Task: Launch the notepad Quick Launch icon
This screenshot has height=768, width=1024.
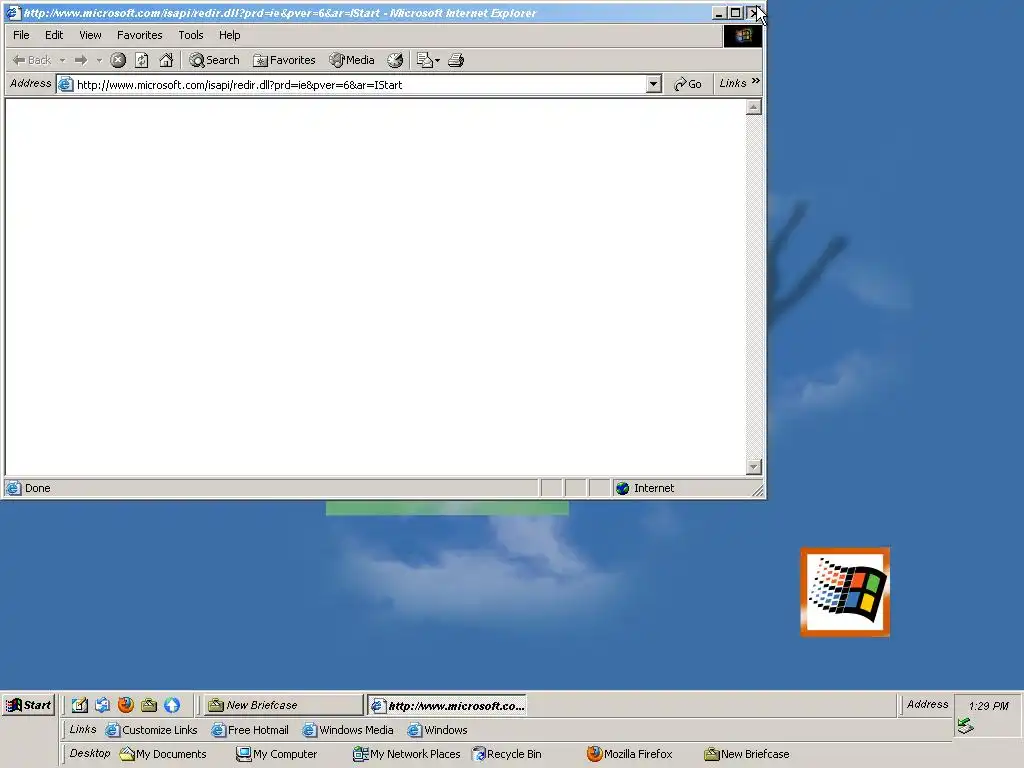Action: [80, 705]
